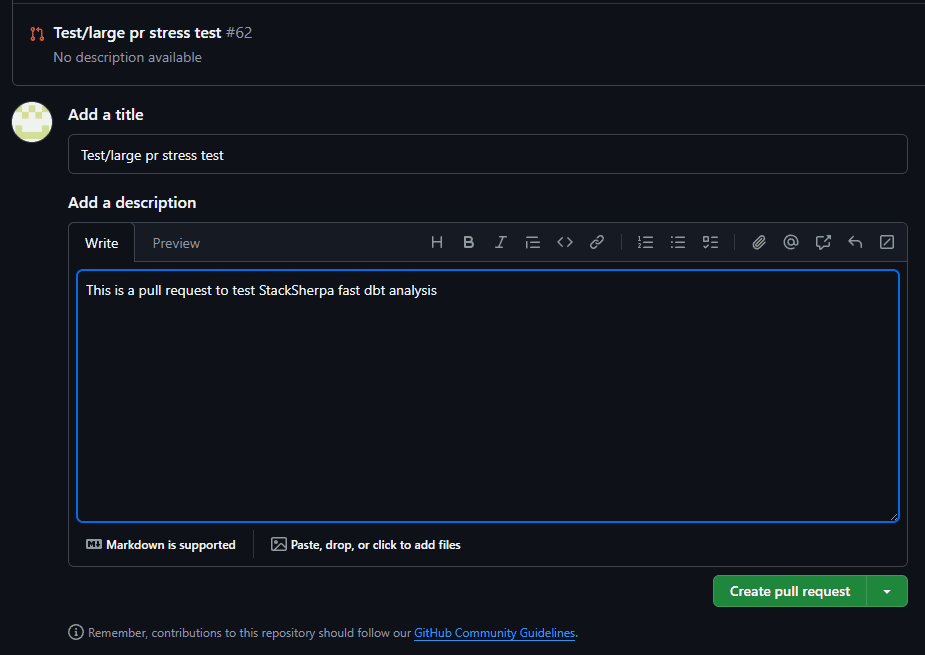
Task: Mention a user with the @ icon
Action: click(790, 241)
